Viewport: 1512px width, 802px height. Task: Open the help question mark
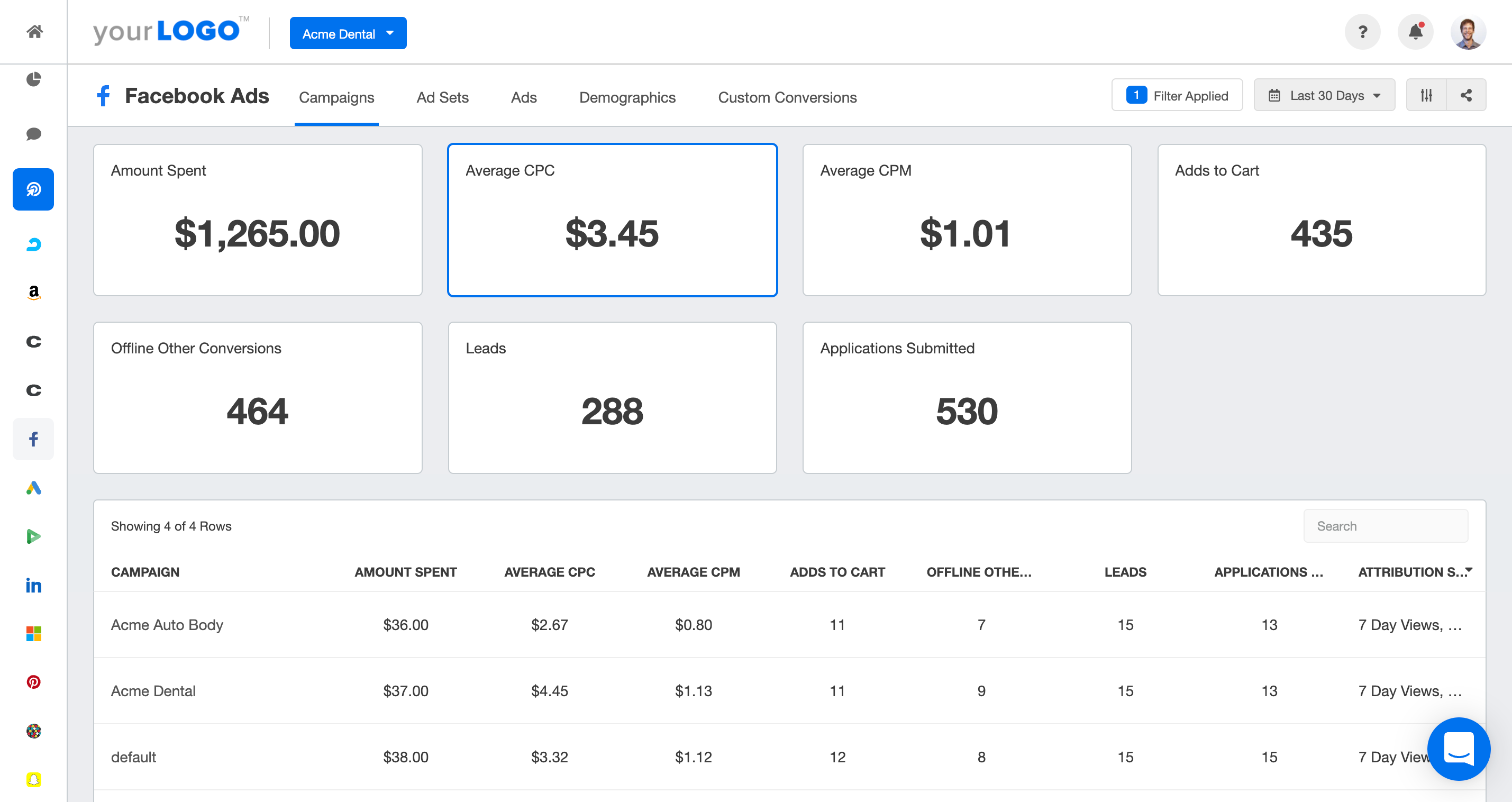1362,32
